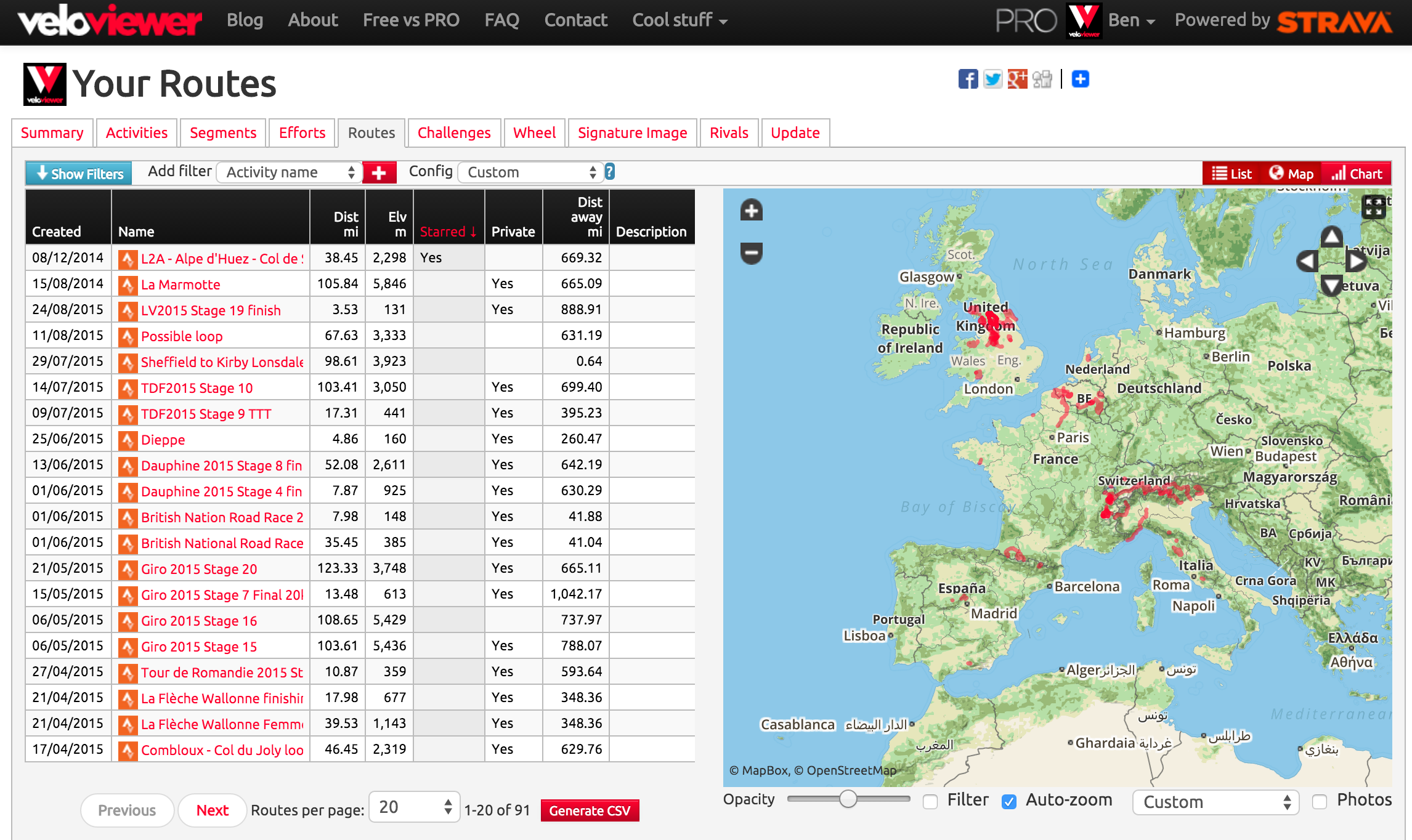Toggle the Map view button
This screenshot has height=840, width=1412.
(1291, 174)
